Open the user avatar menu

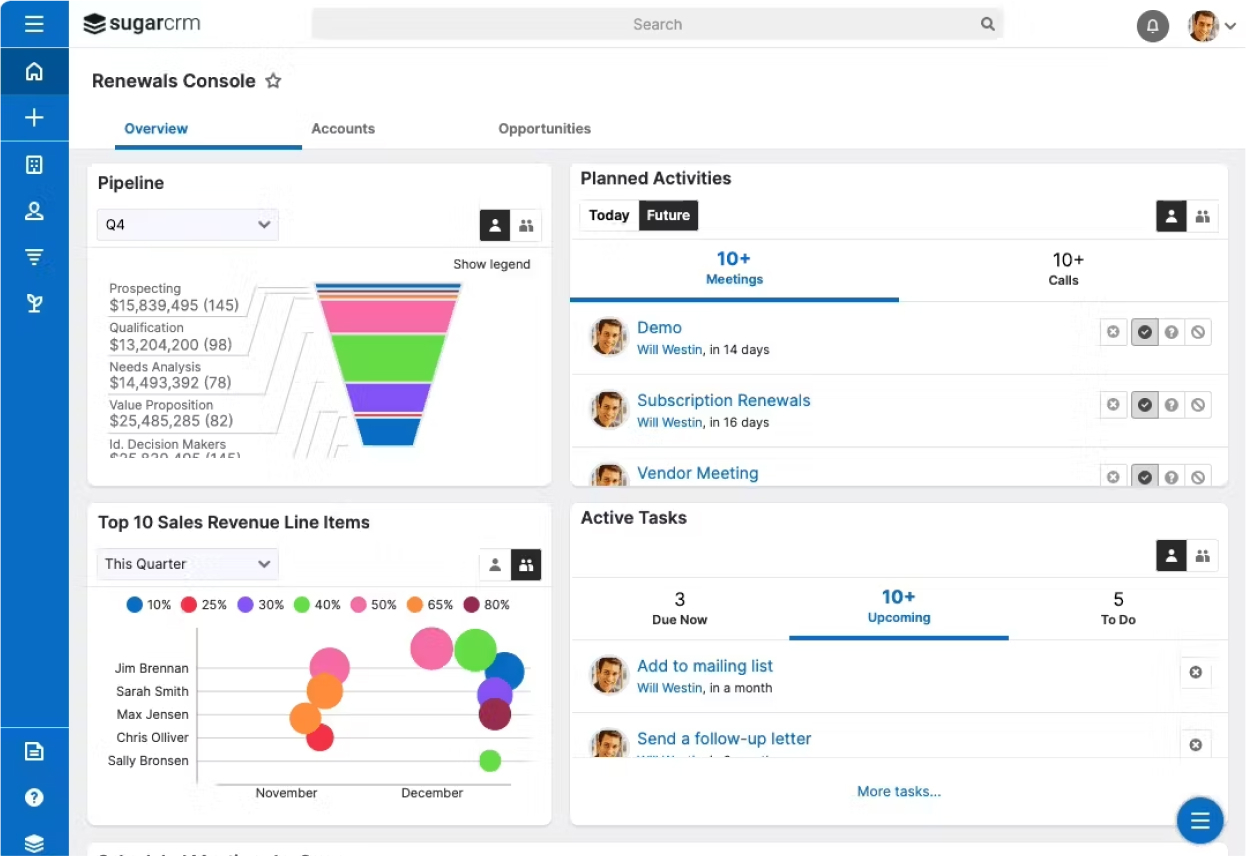(x=1212, y=25)
